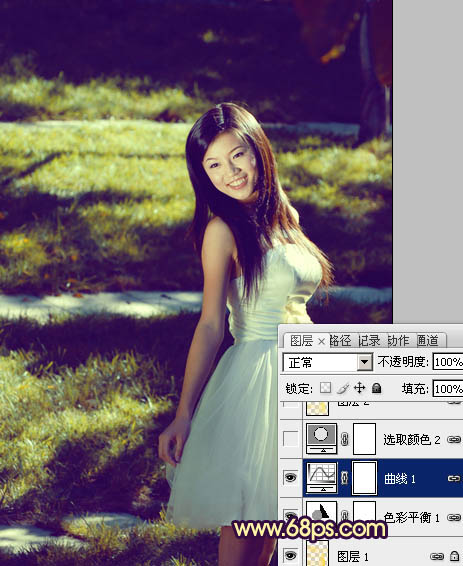Click the 不透明度 opacity value field

448,362
